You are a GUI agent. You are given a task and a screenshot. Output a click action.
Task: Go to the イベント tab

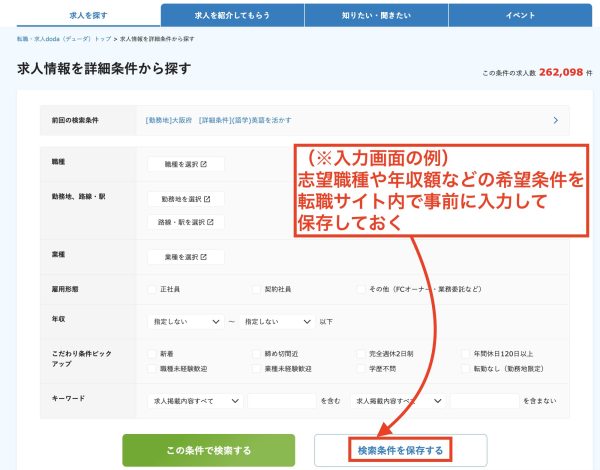coord(519,15)
